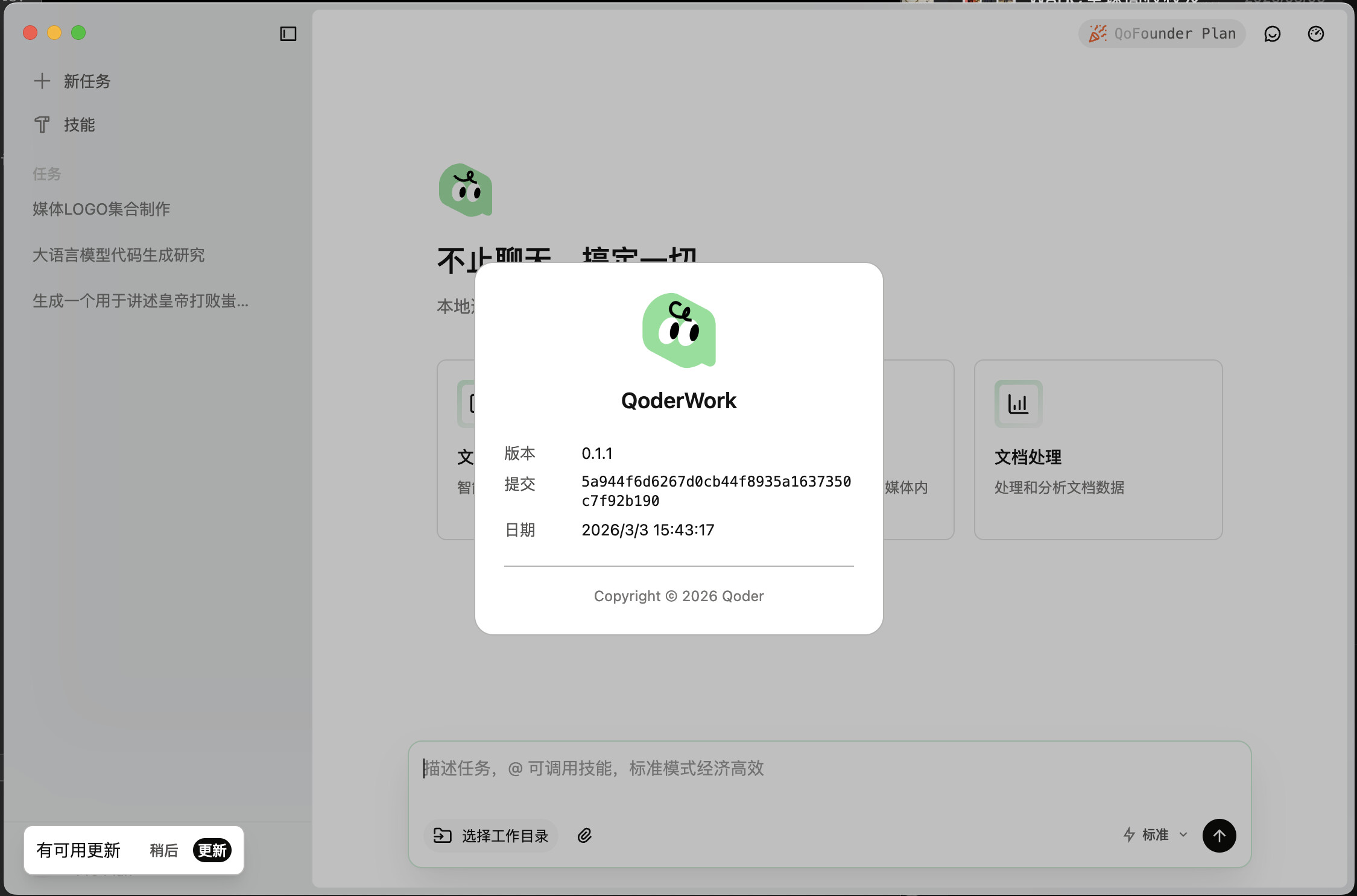Click the 有可用更新 notice text
This screenshot has height=896, width=1357.
pyautogui.click(x=78, y=850)
